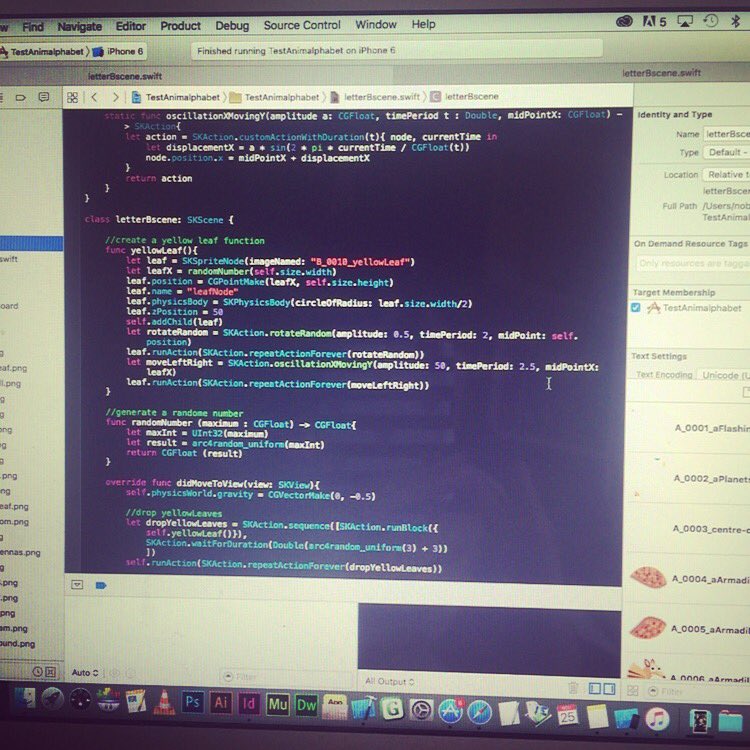Viewport: 750px width, 750px height.
Task: Open the Source Control menu
Action: pyautogui.click(x=302, y=25)
